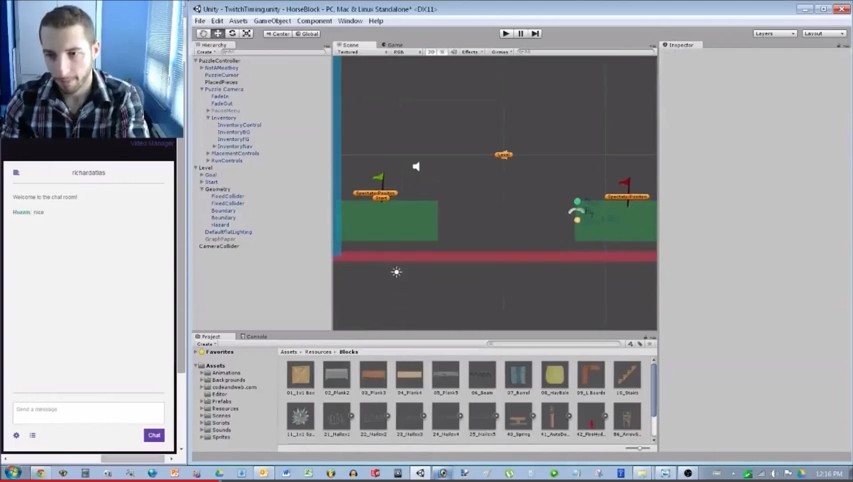Select the 08_HayBale asset thumbnail
Screen dimensions: 853x482
click(x=554, y=375)
